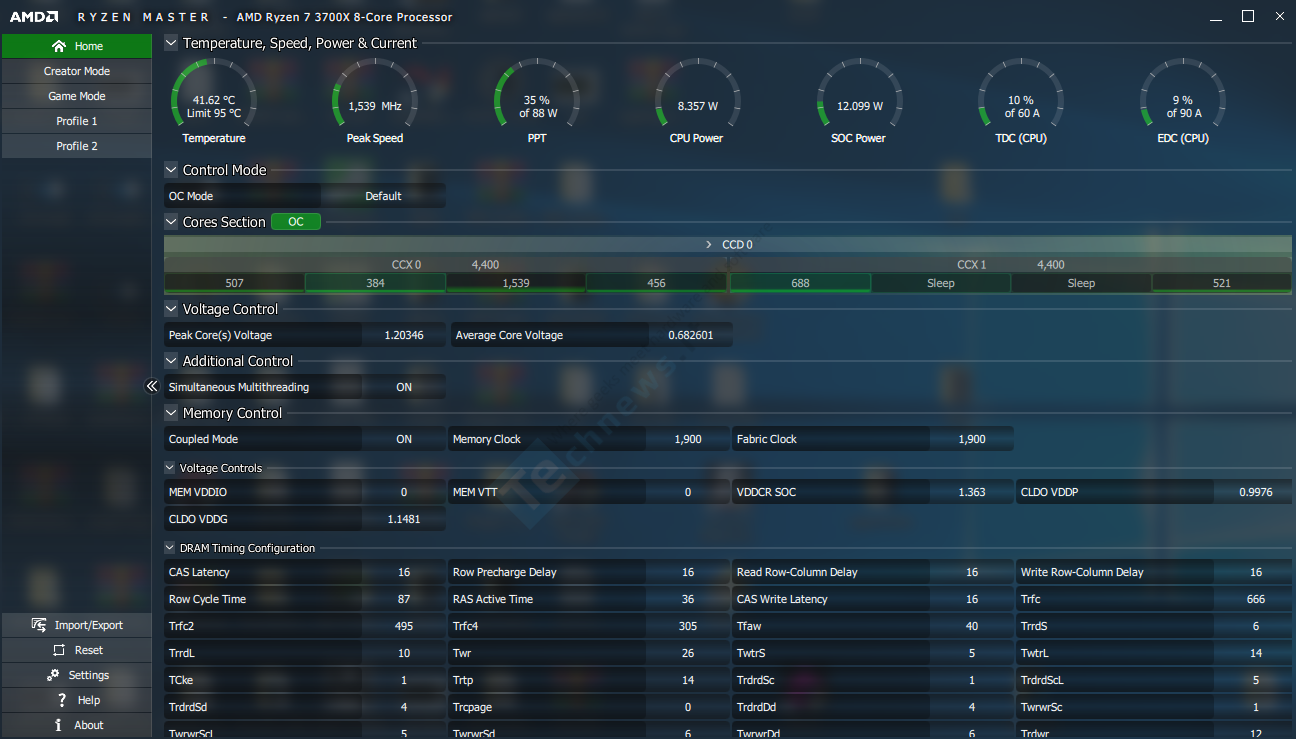This screenshot has height=739, width=1296.
Task: Click Tfaw value 40
Action: (972, 626)
